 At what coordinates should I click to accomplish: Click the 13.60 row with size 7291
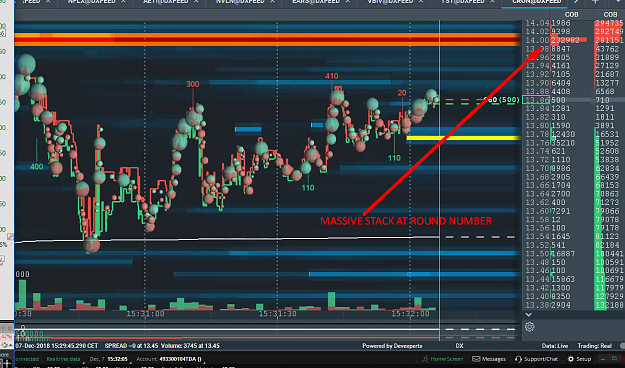coord(574,211)
